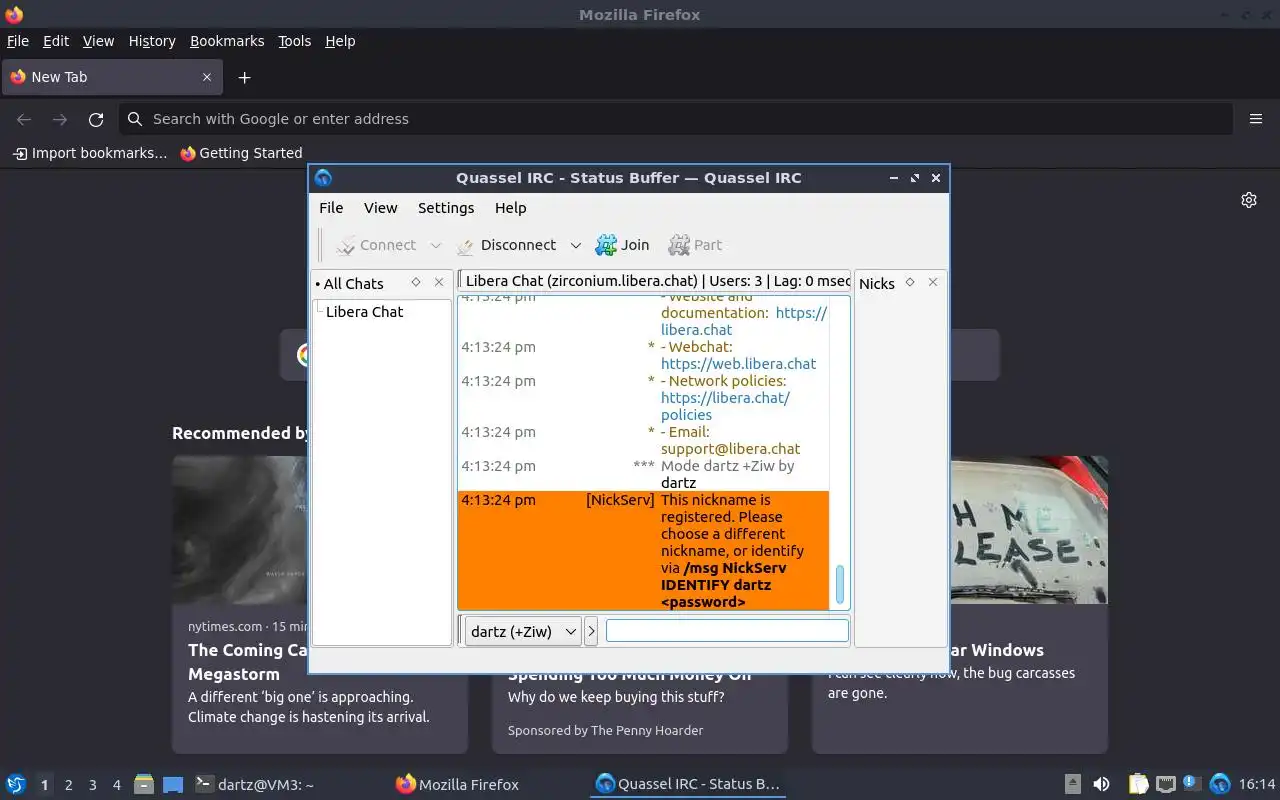Click the NickServ highlighted message
Viewport: 1280px width, 800px height.
644,551
